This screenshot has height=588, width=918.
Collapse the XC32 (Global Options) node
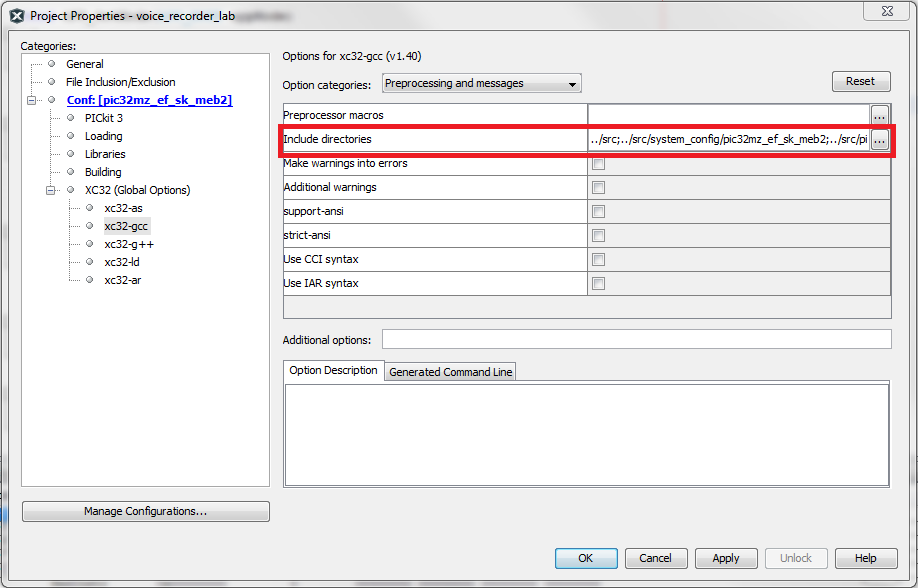coord(52,190)
